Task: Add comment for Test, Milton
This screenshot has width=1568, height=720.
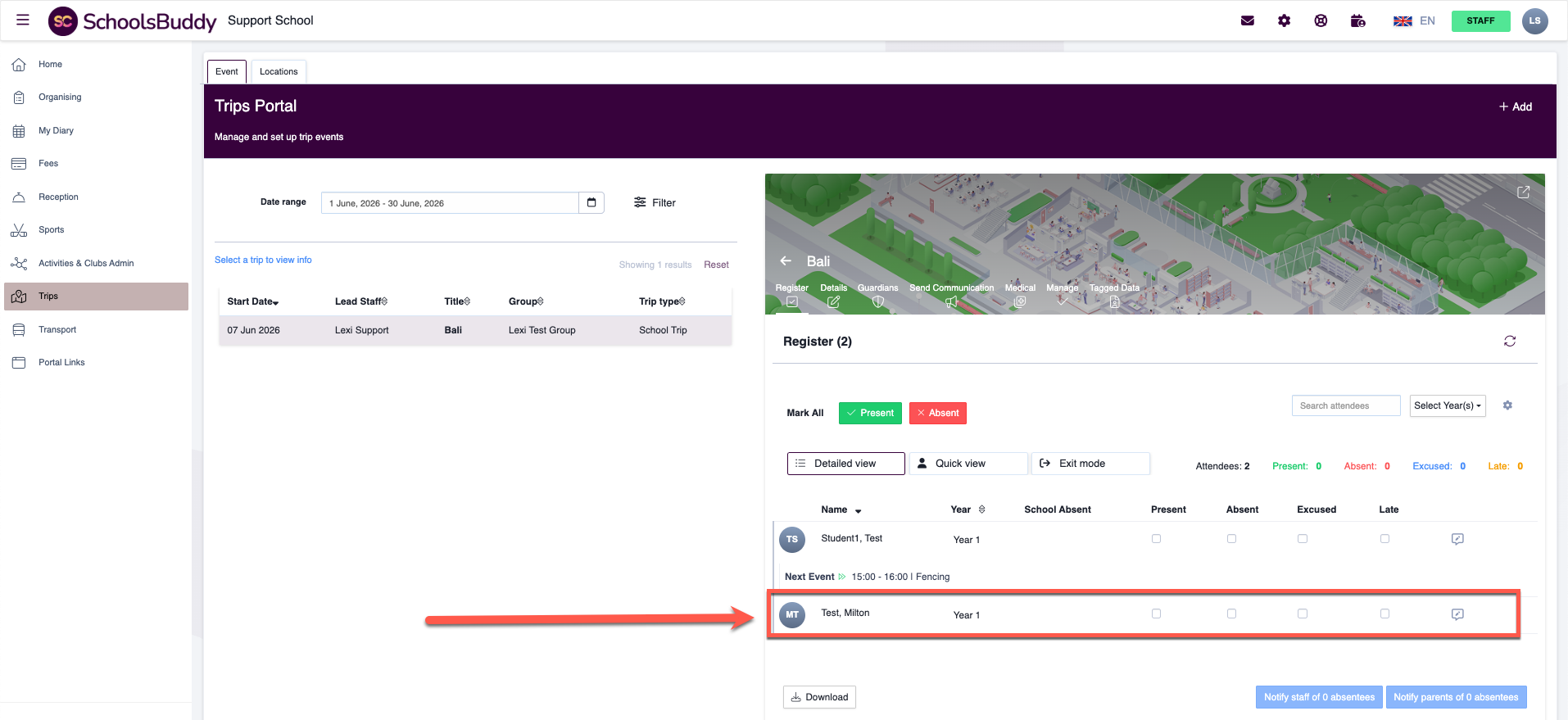Action: pyautogui.click(x=1457, y=614)
